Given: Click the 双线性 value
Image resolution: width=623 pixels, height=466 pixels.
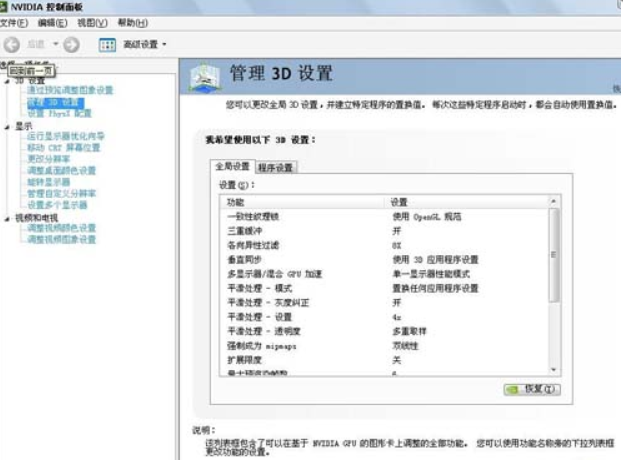Looking at the screenshot, I should [x=405, y=346].
